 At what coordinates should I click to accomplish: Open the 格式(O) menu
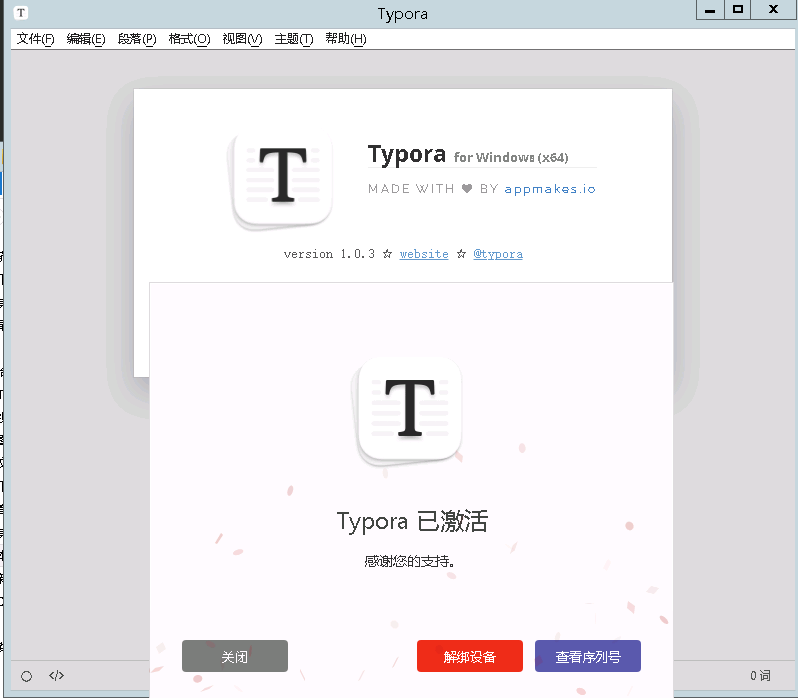tap(189, 39)
